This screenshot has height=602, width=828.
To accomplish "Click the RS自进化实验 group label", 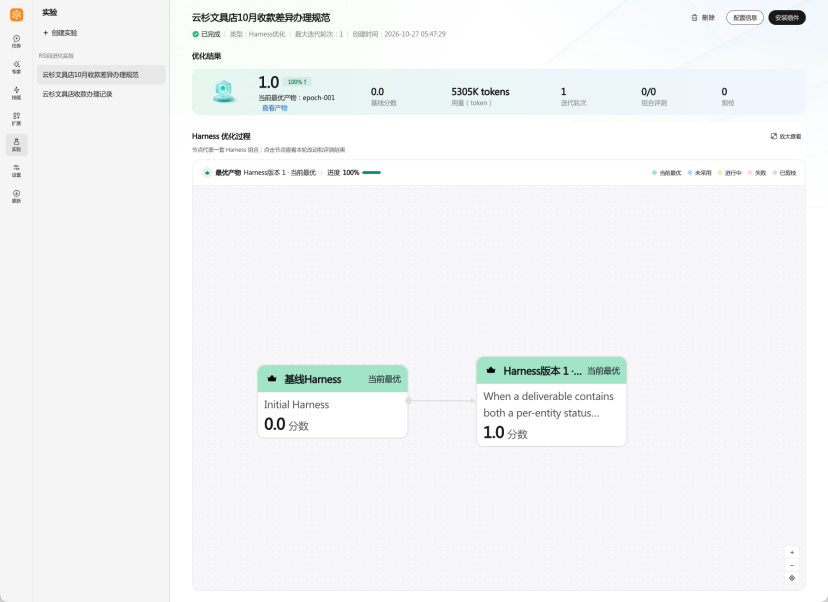I will (x=57, y=55).
